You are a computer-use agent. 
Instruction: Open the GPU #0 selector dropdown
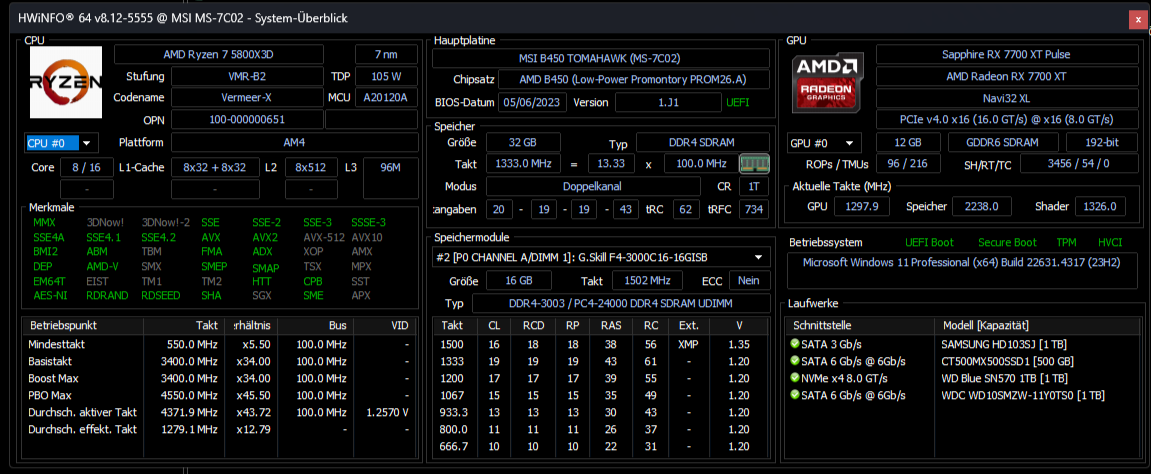pos(824,143)
